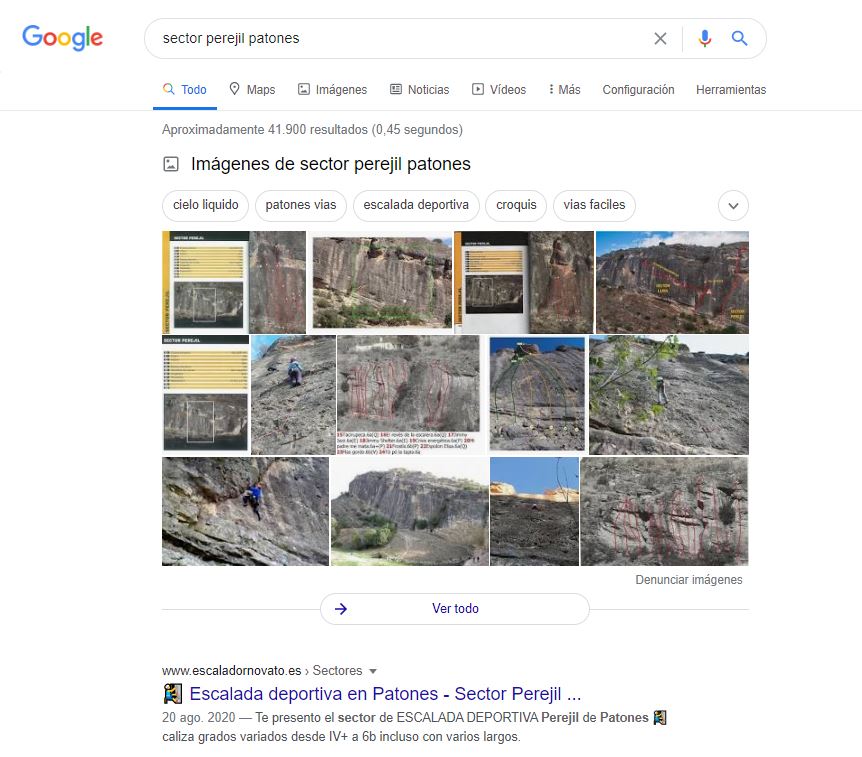Expand the Más menu
Screen dimensions: 862x757
(565, 90)
